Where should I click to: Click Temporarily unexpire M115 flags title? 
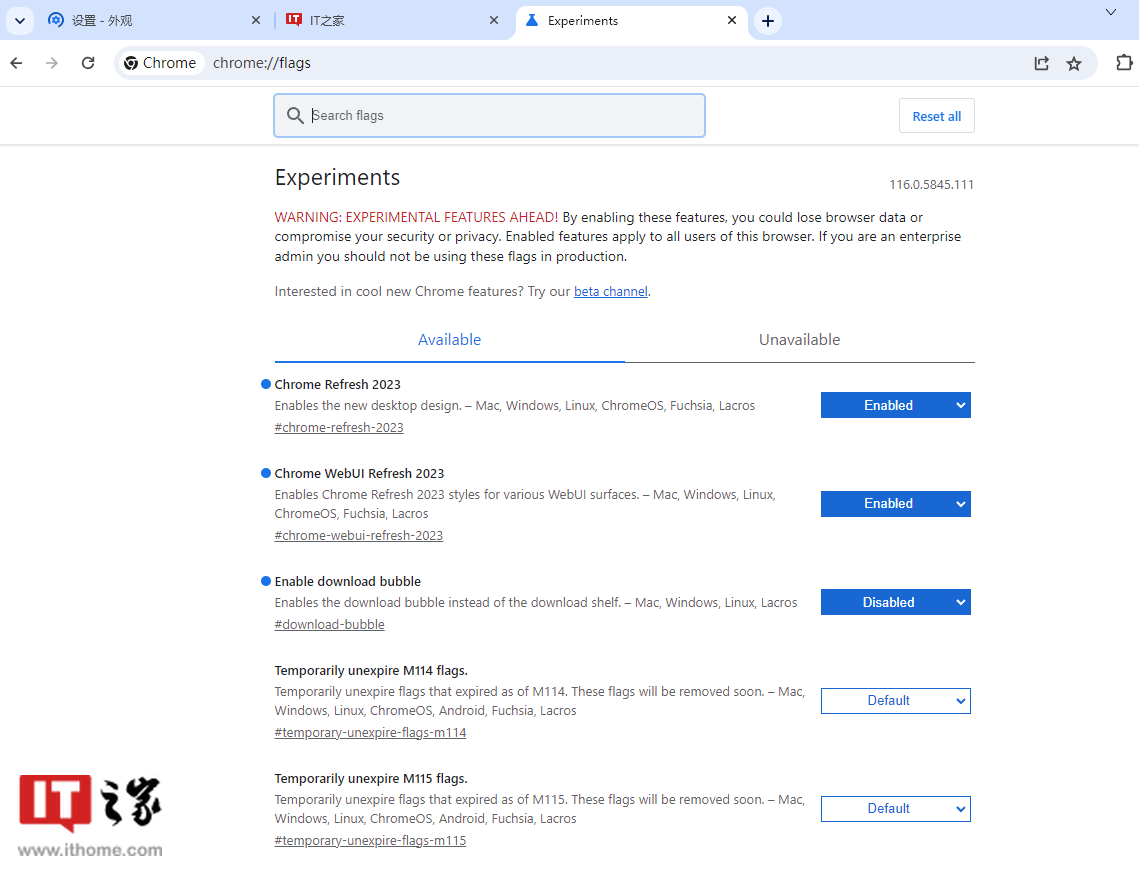(370, 779)
